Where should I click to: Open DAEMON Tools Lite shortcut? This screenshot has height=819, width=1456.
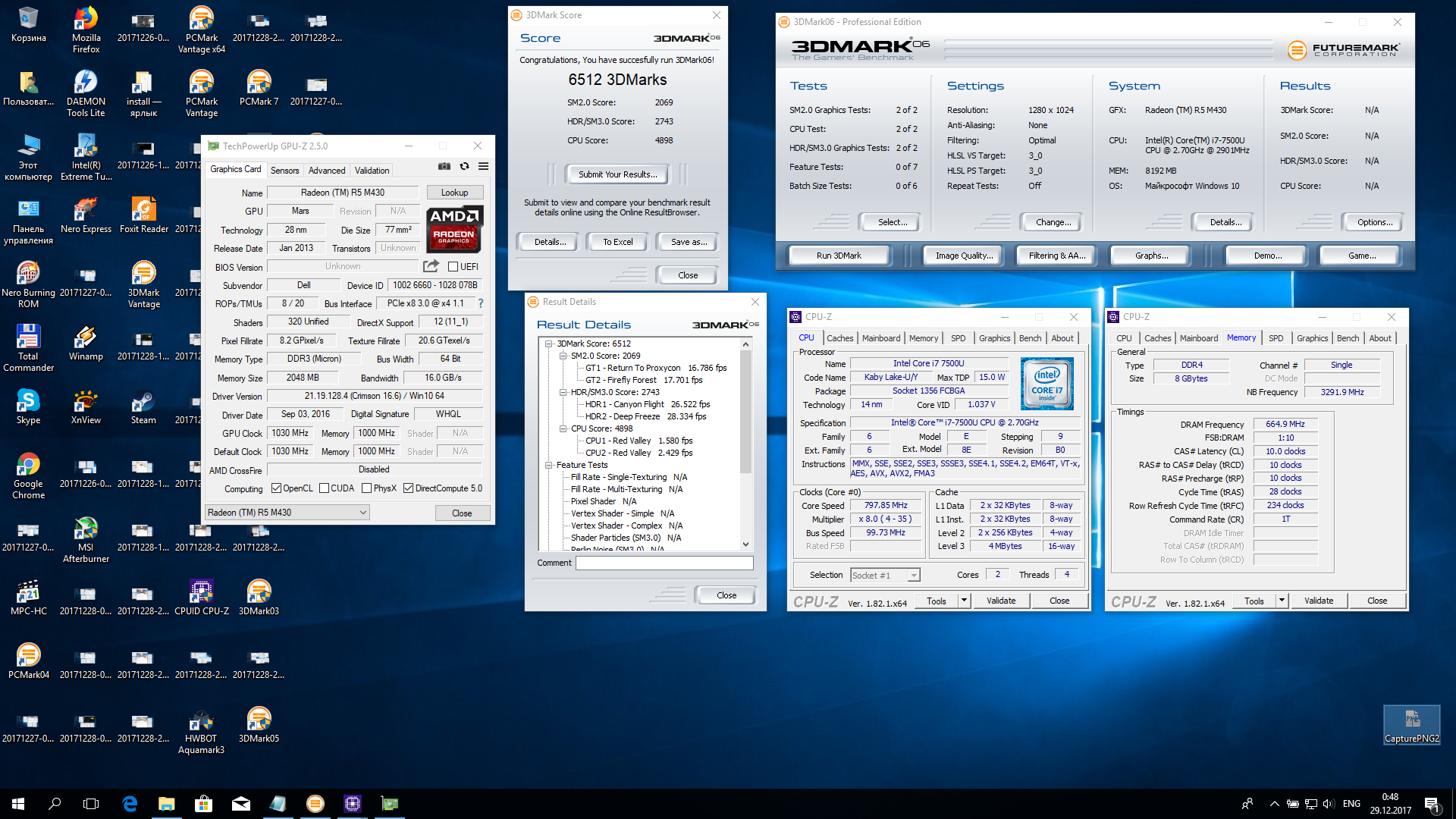click(x=86, y=93)
